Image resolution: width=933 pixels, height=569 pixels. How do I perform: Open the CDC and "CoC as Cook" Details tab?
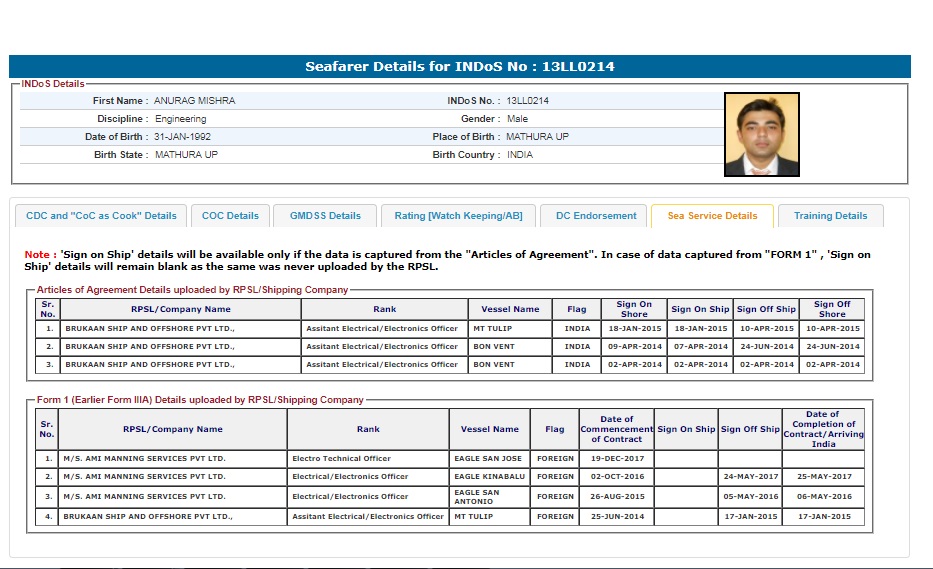[101, 216]
